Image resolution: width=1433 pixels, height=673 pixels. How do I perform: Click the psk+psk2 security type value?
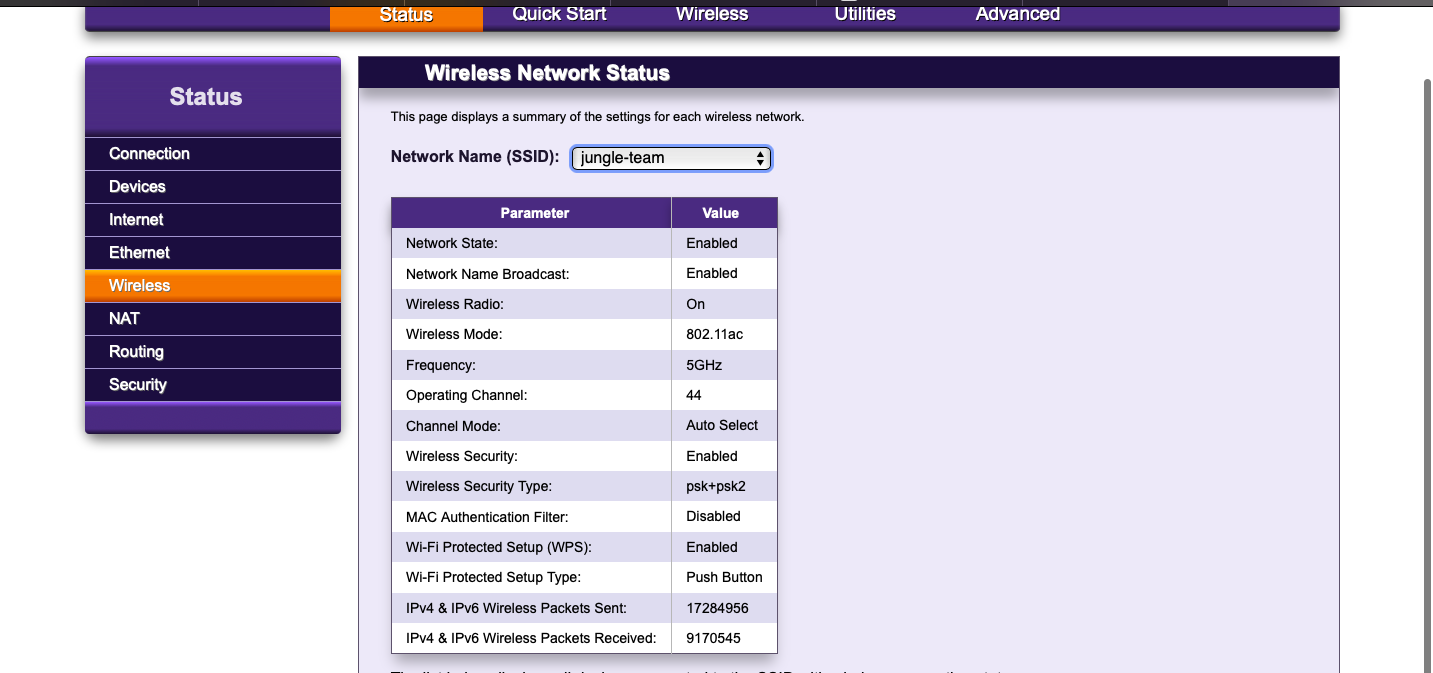point(716,486)
